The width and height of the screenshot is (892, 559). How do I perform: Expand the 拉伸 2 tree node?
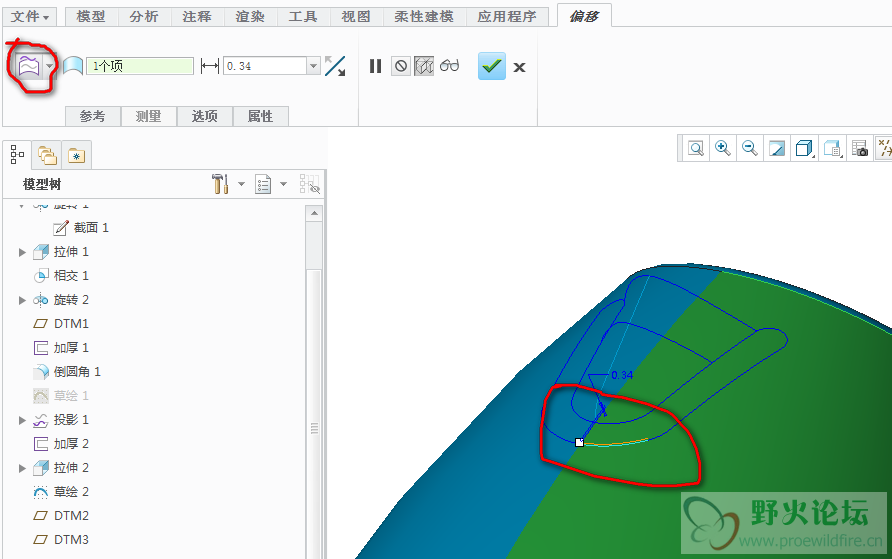pyautogui.click(x=22, y=468)
